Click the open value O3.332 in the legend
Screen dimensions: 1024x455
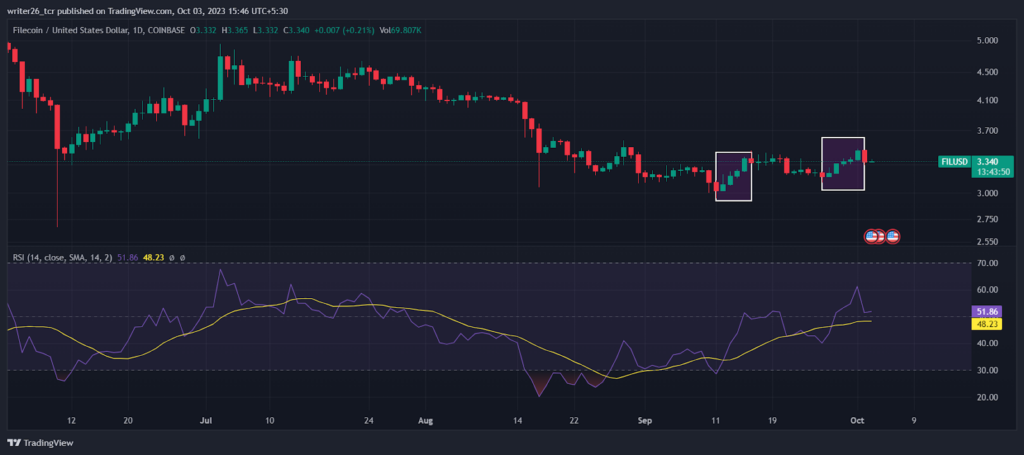(x=204, y=30)
